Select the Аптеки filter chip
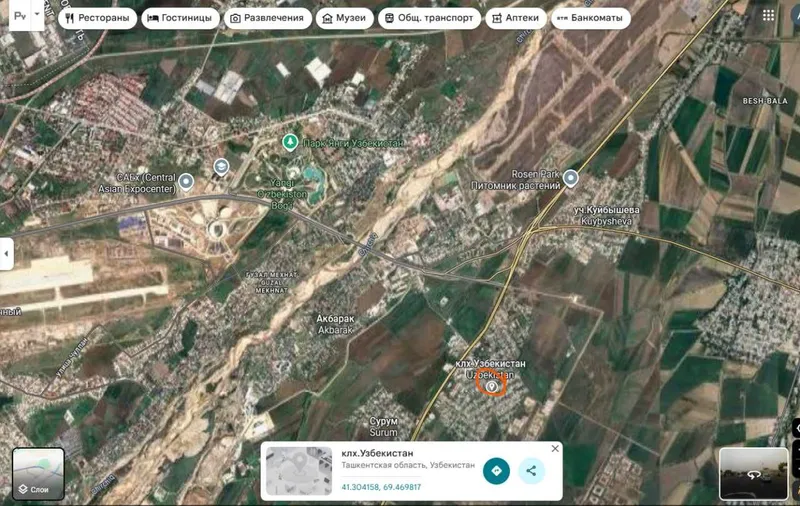The height and width of the screenshot is (506, 800). (516, 18)
